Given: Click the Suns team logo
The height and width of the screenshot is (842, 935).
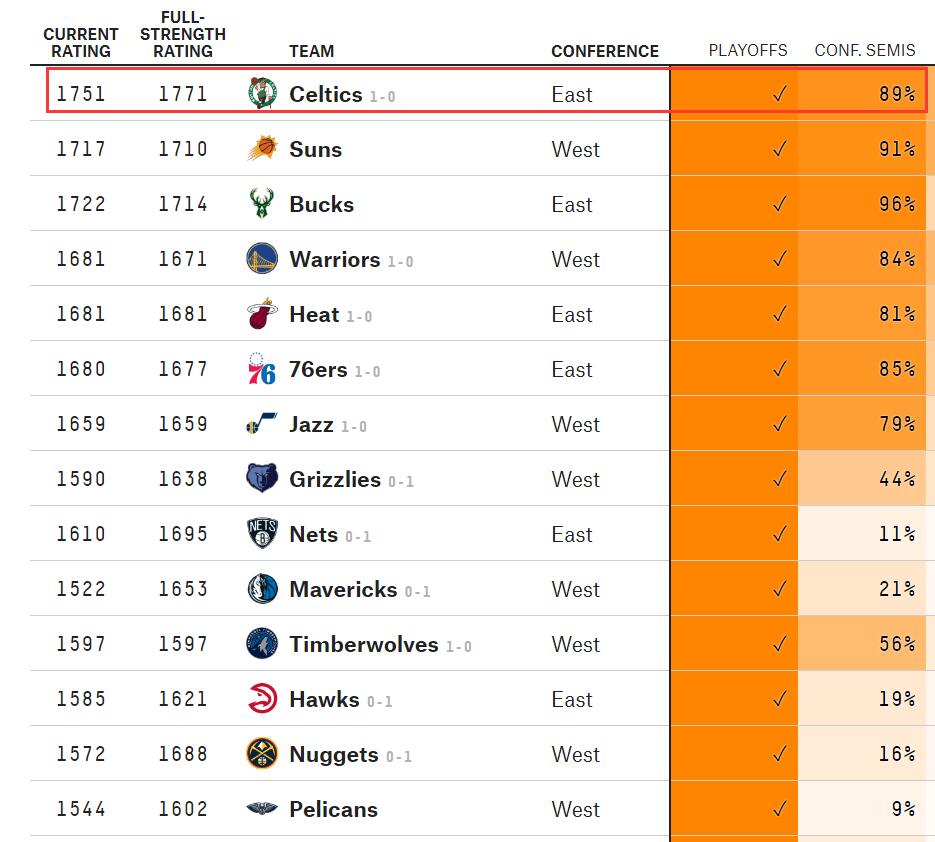Looking at the screenshot, I should (x=261, y=149).
